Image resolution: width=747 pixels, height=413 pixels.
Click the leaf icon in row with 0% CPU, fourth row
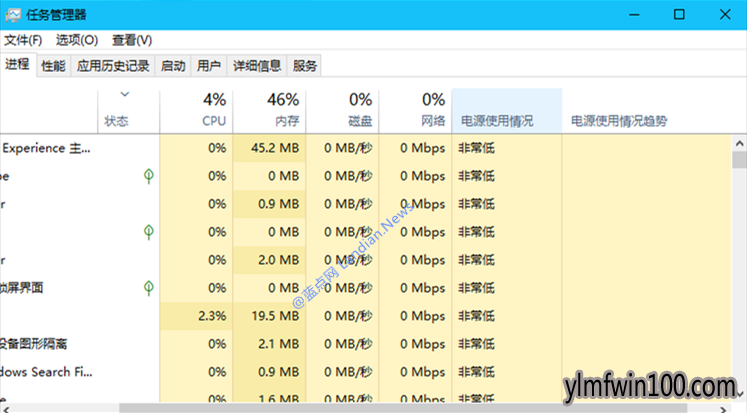coord(149,232)
